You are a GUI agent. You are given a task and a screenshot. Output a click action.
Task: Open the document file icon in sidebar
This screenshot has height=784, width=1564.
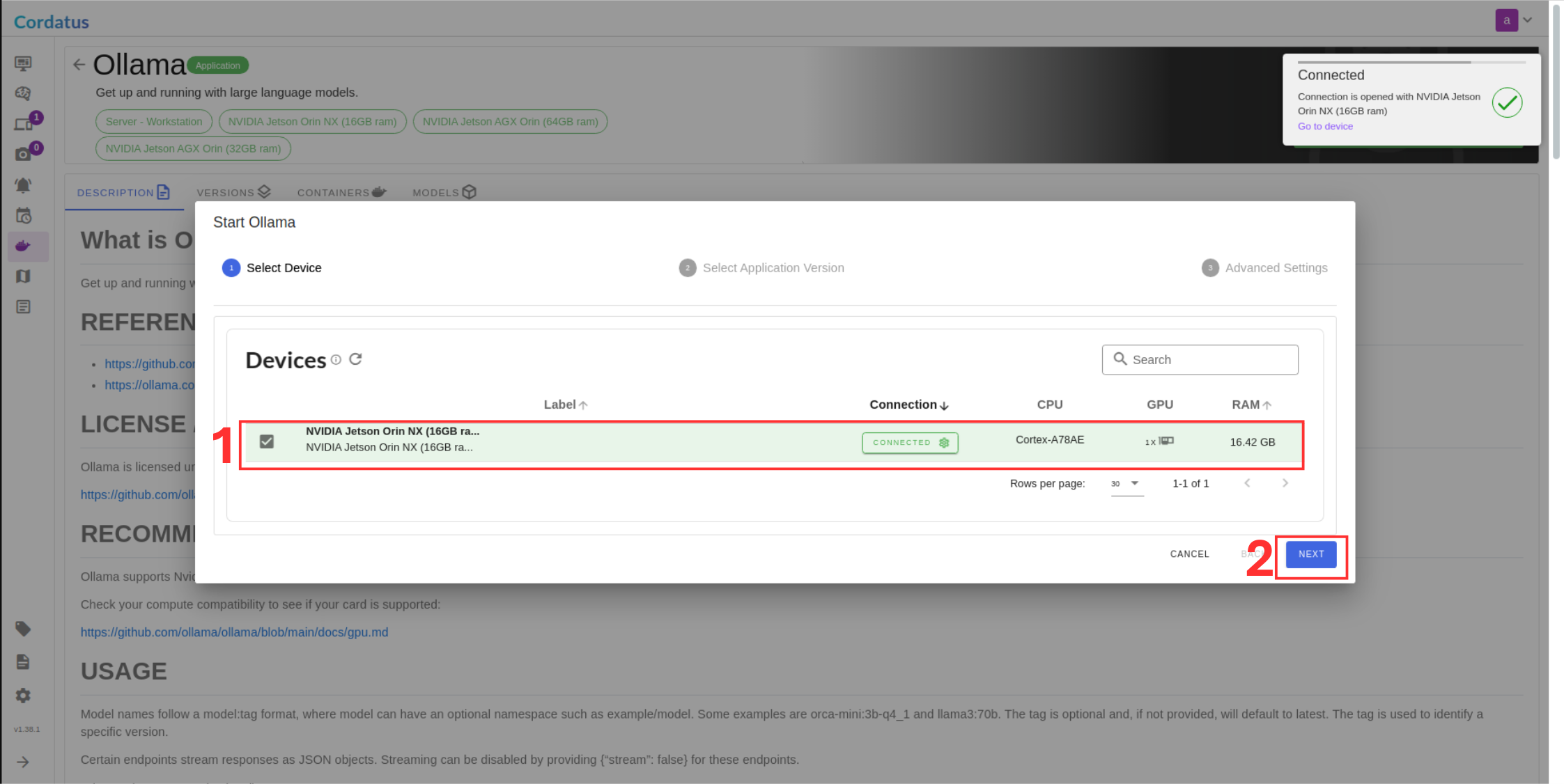(x=23, y=661)
